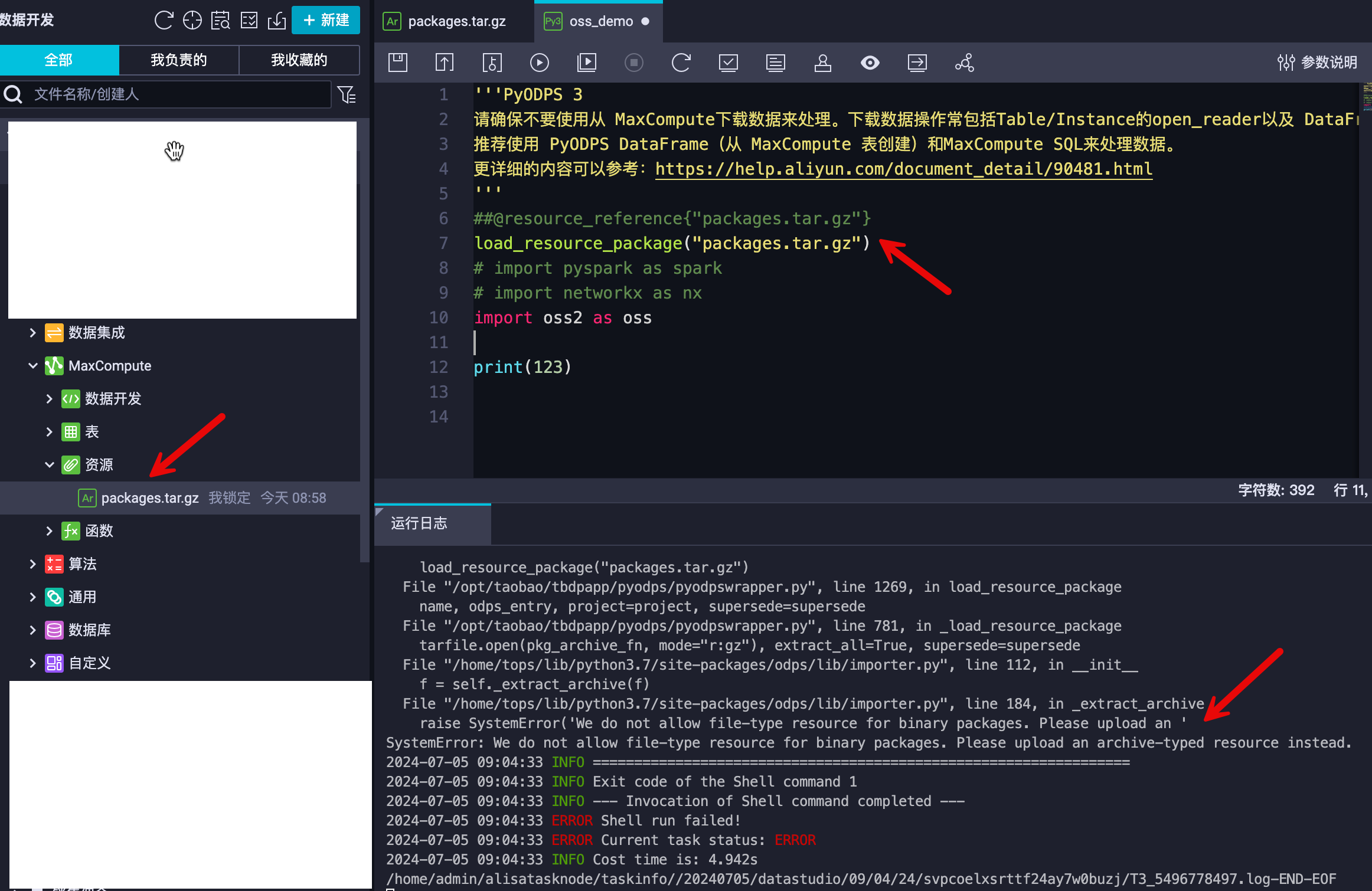Stop the running task

pyautogui.click(x=634, y=63)
